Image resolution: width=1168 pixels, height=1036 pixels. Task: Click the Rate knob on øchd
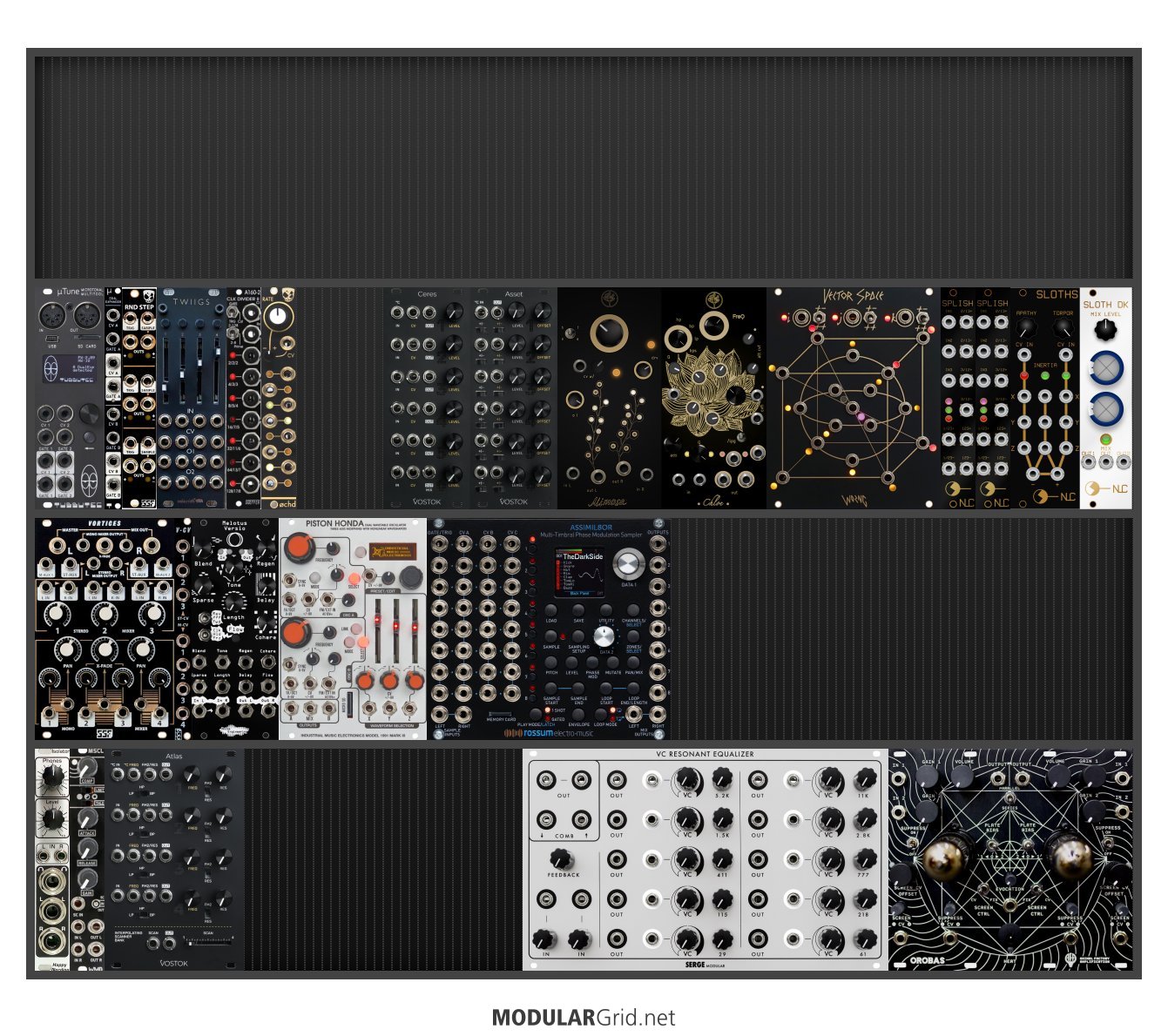(277, 317)
